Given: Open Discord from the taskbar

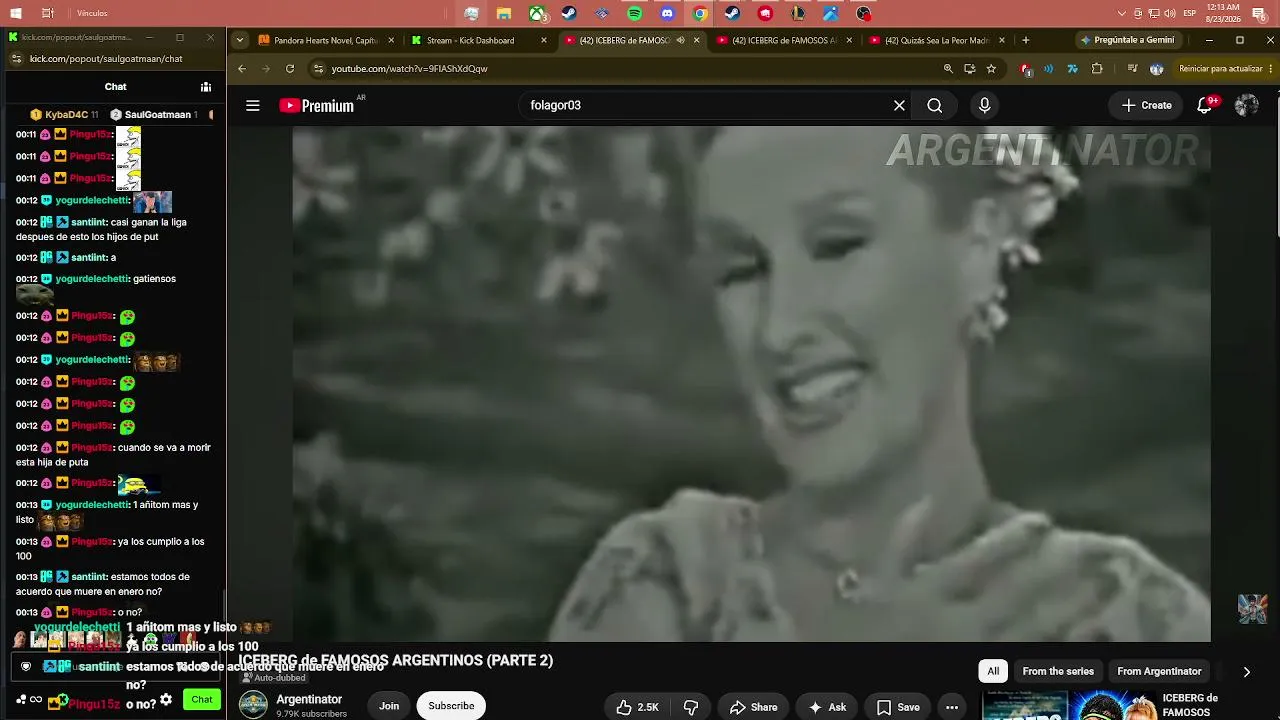Looking at the screenshot, I should point(667,14).
